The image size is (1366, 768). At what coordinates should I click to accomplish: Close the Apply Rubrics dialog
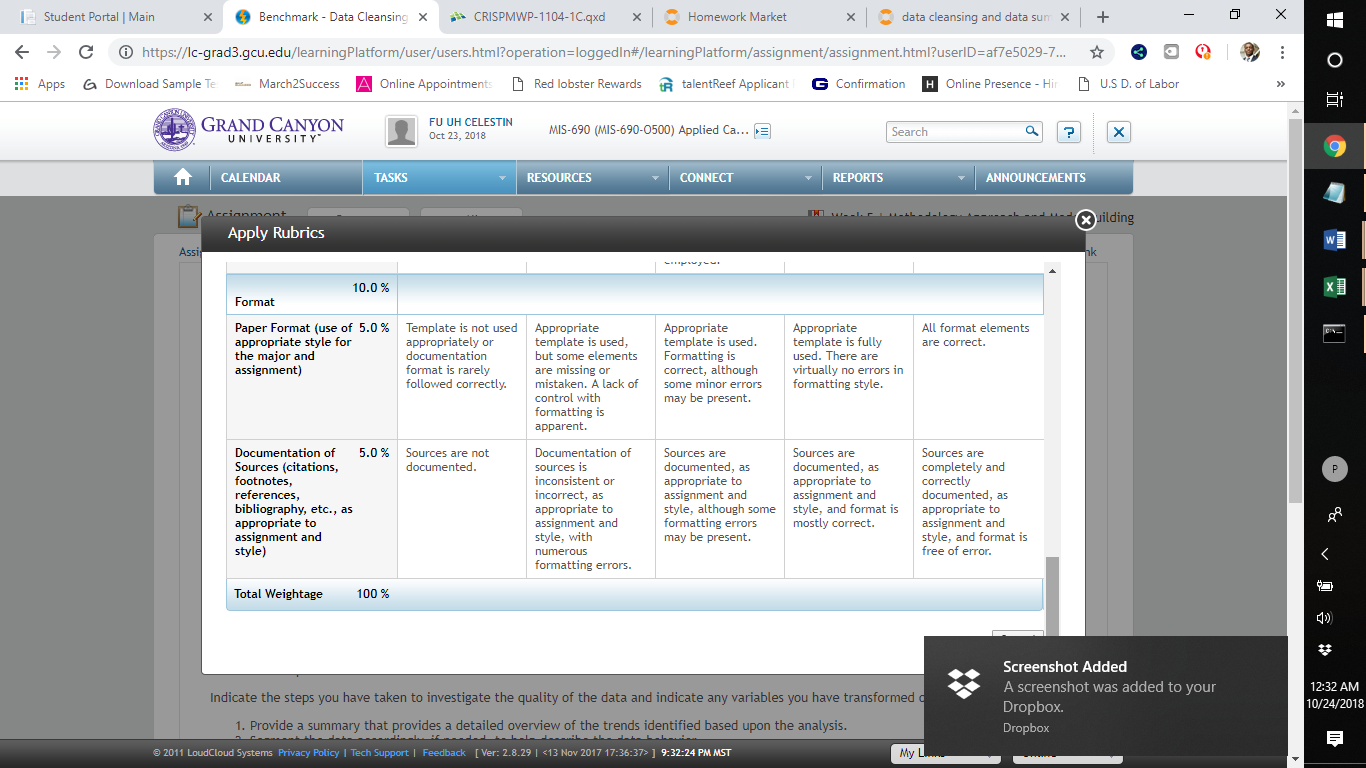(x=1085, y=220)
